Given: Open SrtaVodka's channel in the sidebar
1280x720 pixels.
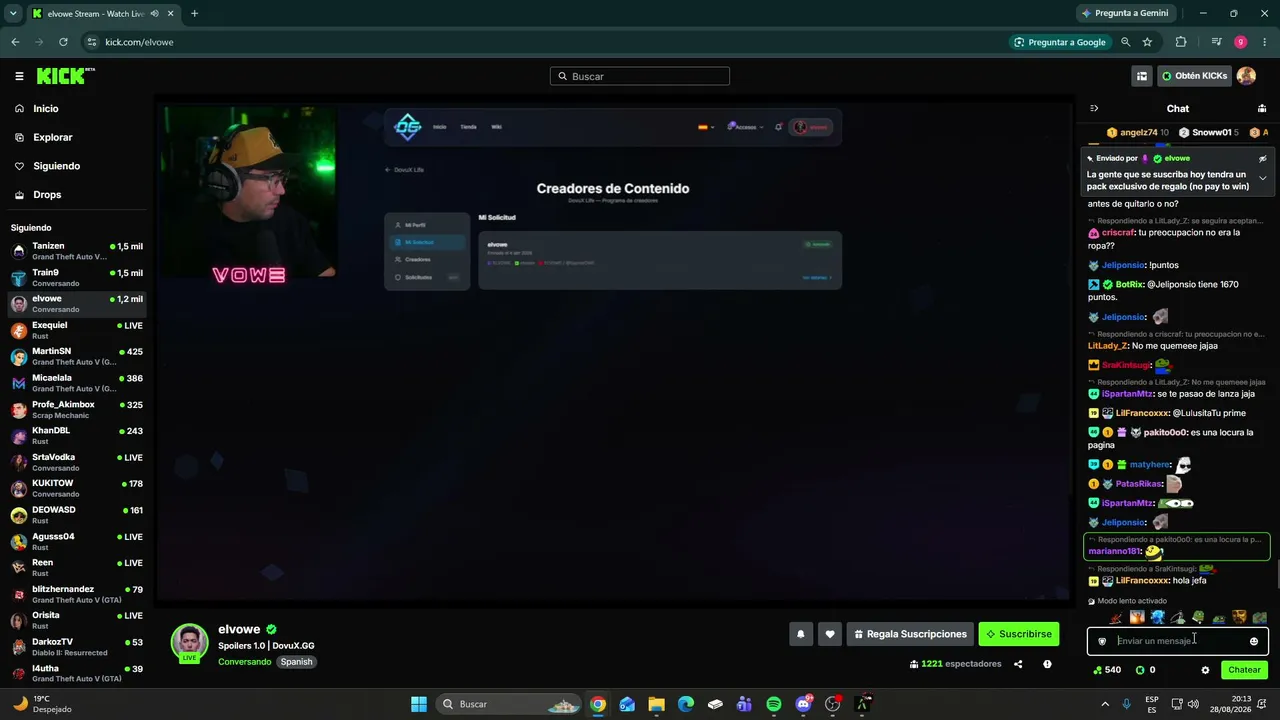Looking at the screenshot, I should 77,463.
